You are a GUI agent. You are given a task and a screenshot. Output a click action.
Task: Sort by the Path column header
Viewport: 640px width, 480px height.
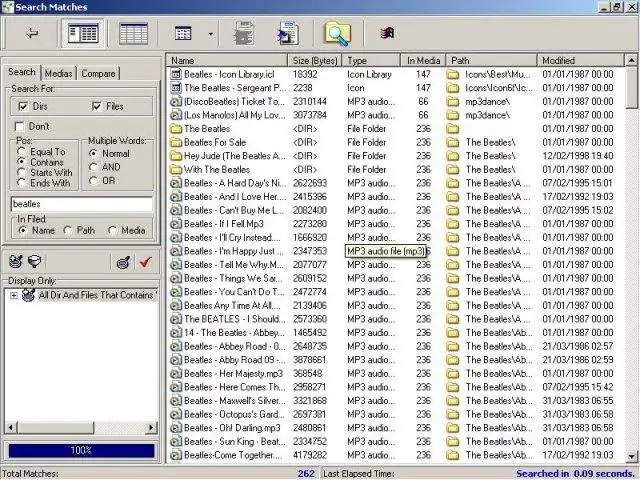pyautogui.click(x=491, y=60)
